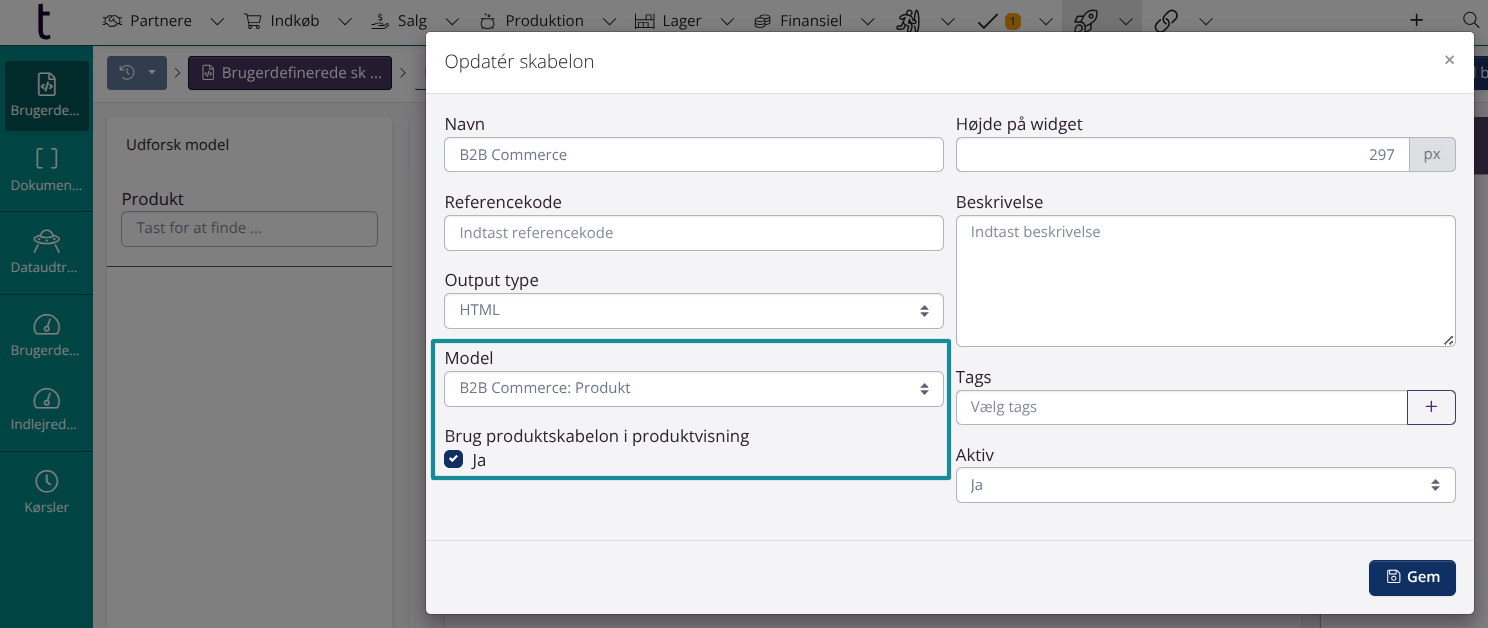Click the Gem save button
1488x628 pixels.
point(1411,577)
